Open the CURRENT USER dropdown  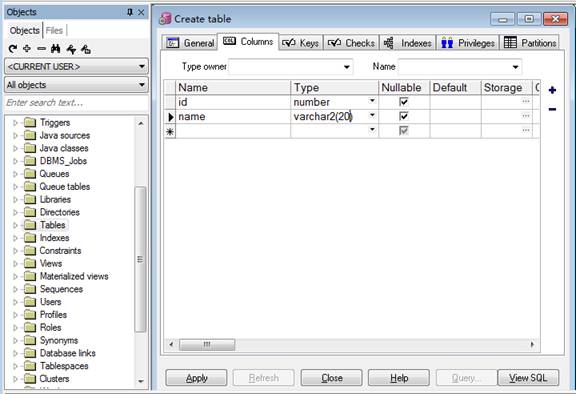point(142,66)
